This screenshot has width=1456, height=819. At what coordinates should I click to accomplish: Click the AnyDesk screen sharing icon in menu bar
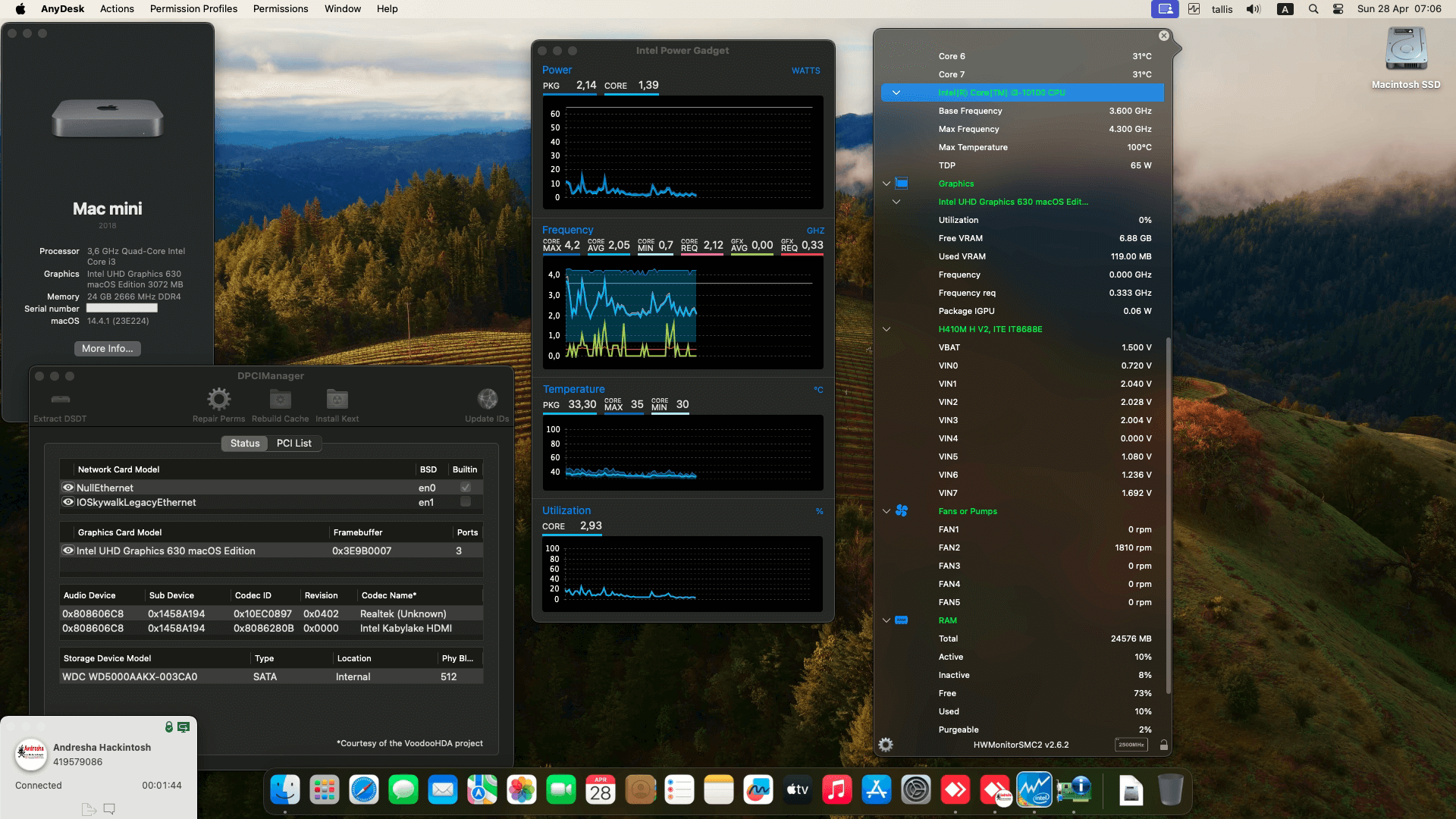tap(1165, 9)
